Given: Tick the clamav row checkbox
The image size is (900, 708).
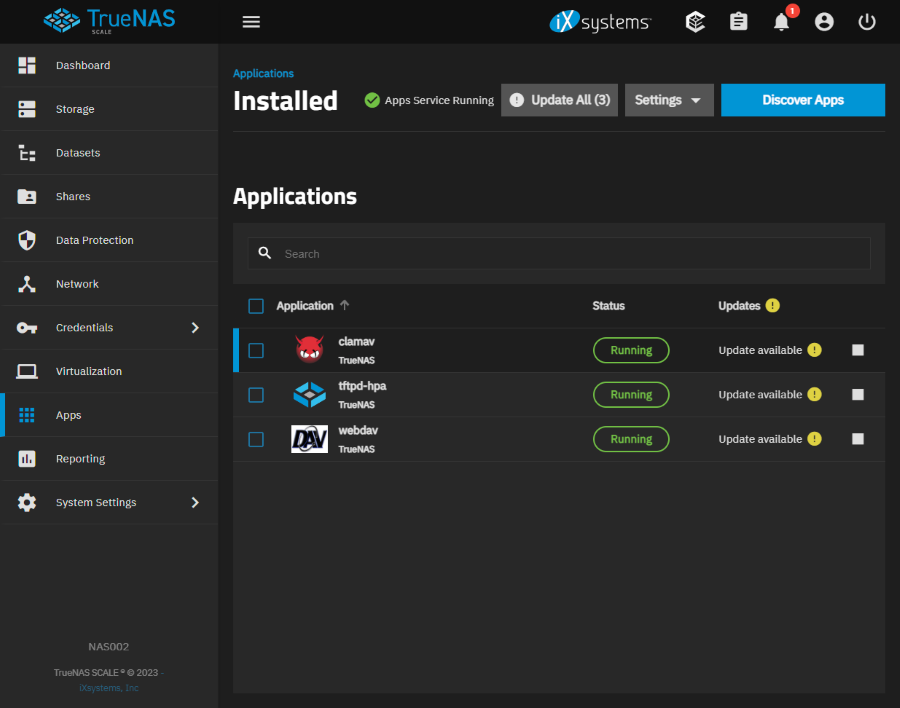Looking at the screenshot, I should pyautogui.click(x=256, y=351).
